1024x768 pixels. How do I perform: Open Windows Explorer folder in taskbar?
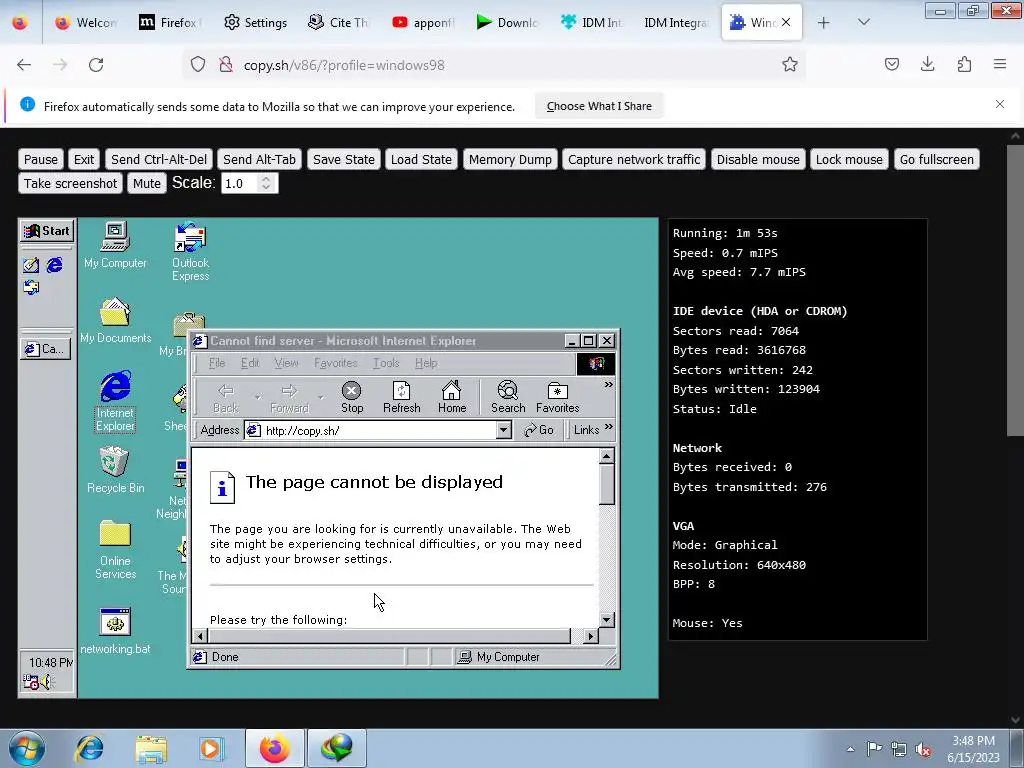click(151, 748)
